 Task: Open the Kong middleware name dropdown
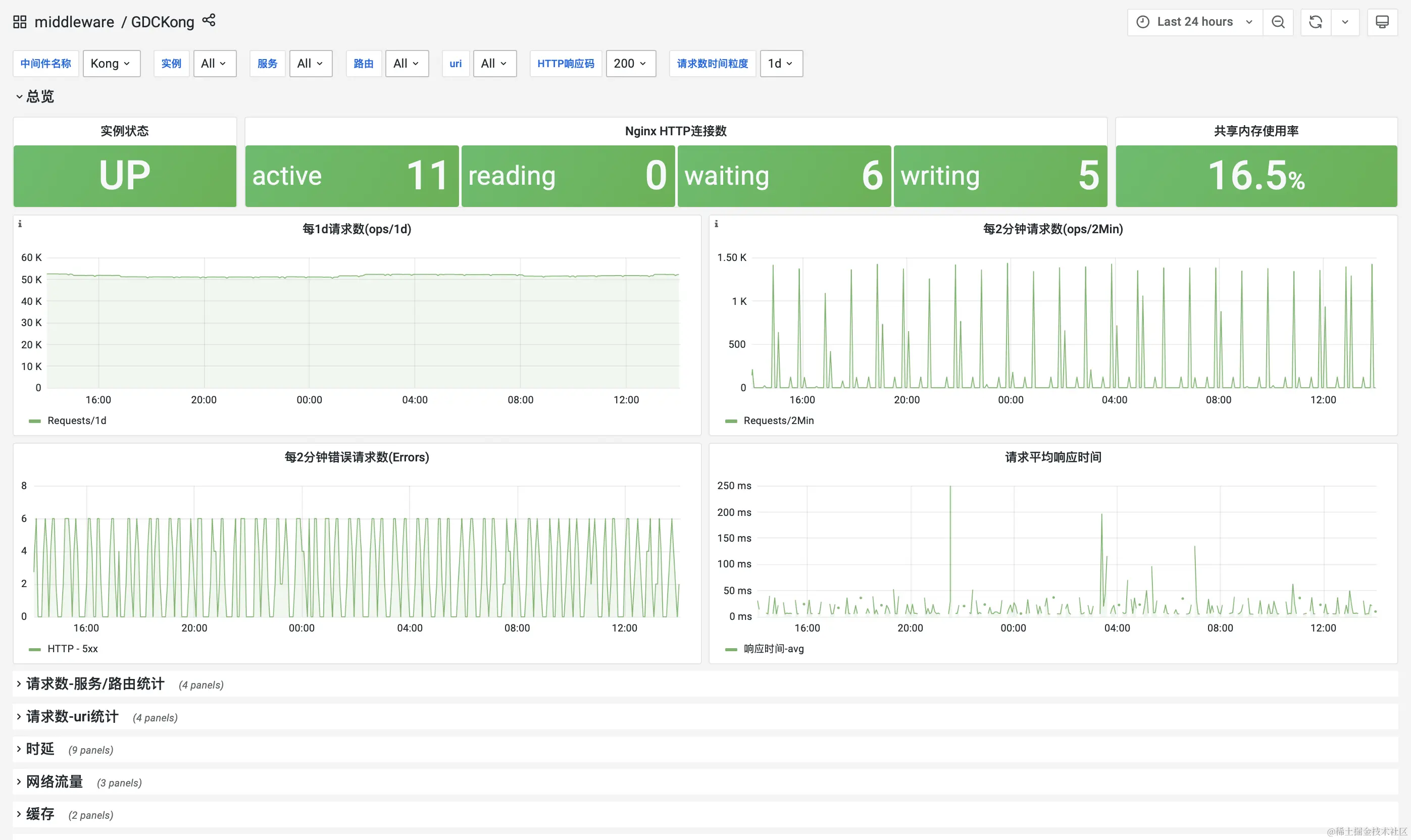(x=111, y=64)
